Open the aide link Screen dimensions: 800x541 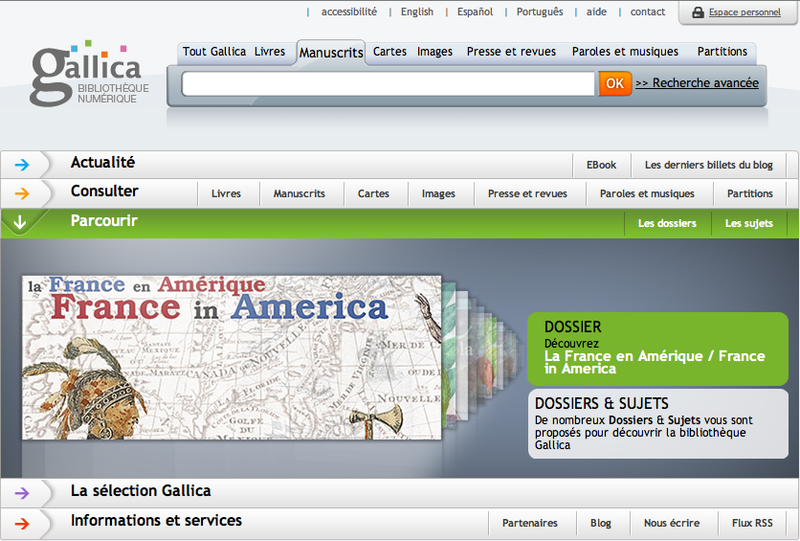596,12
